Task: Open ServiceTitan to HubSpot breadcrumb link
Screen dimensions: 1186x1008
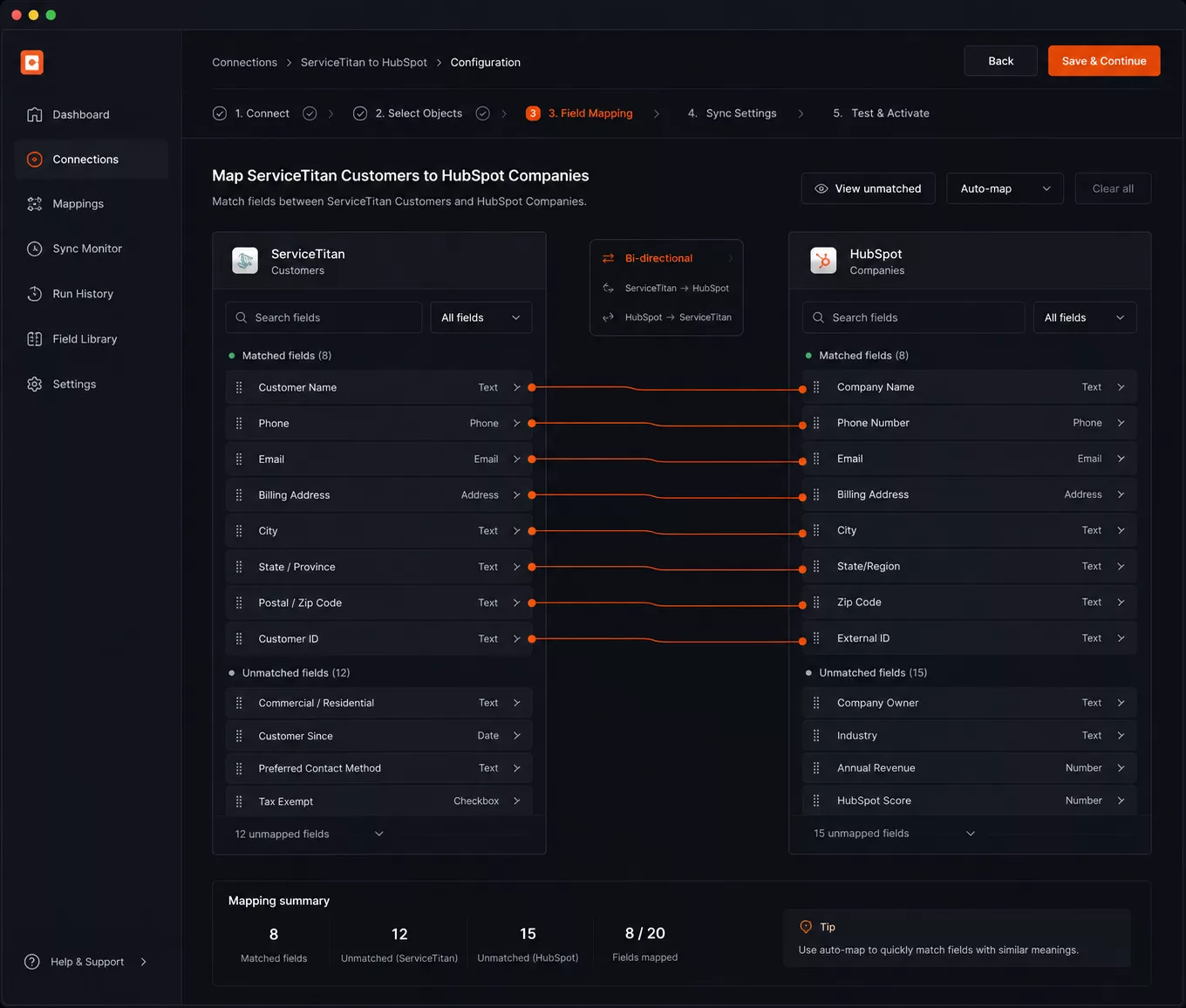Action: pyautogui.click(x=364, y=62)
